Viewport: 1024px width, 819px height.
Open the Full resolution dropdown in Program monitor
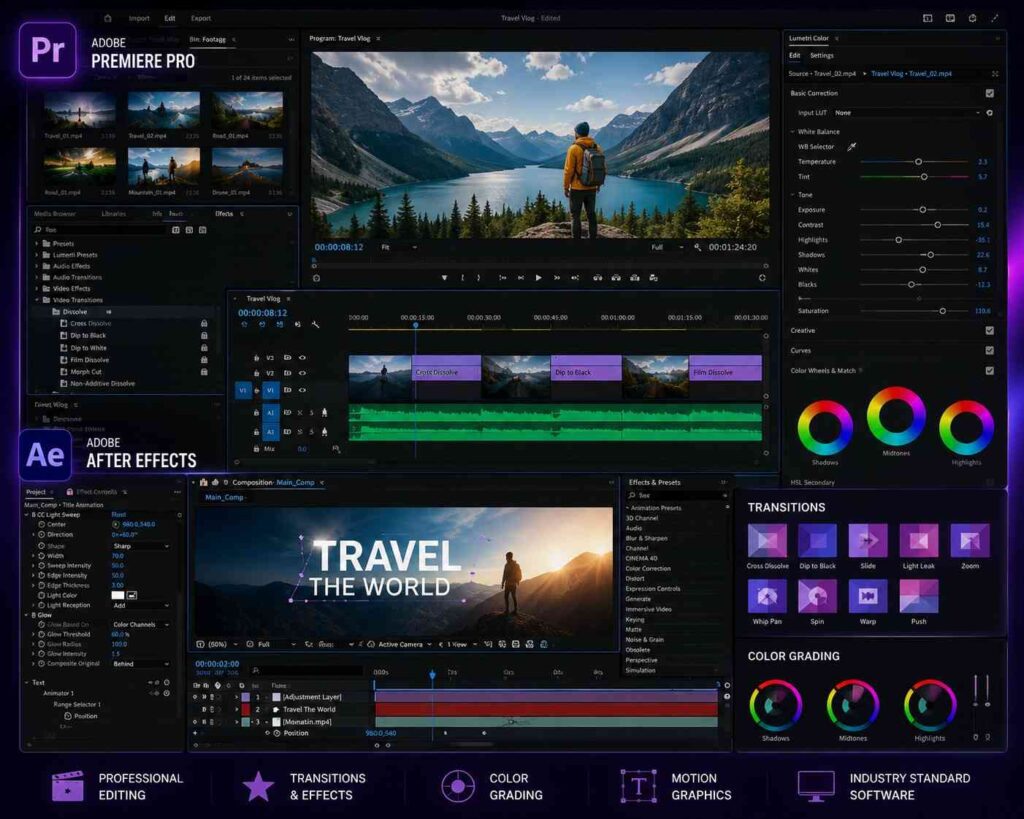pyautogui.click(x=667, y=248)
